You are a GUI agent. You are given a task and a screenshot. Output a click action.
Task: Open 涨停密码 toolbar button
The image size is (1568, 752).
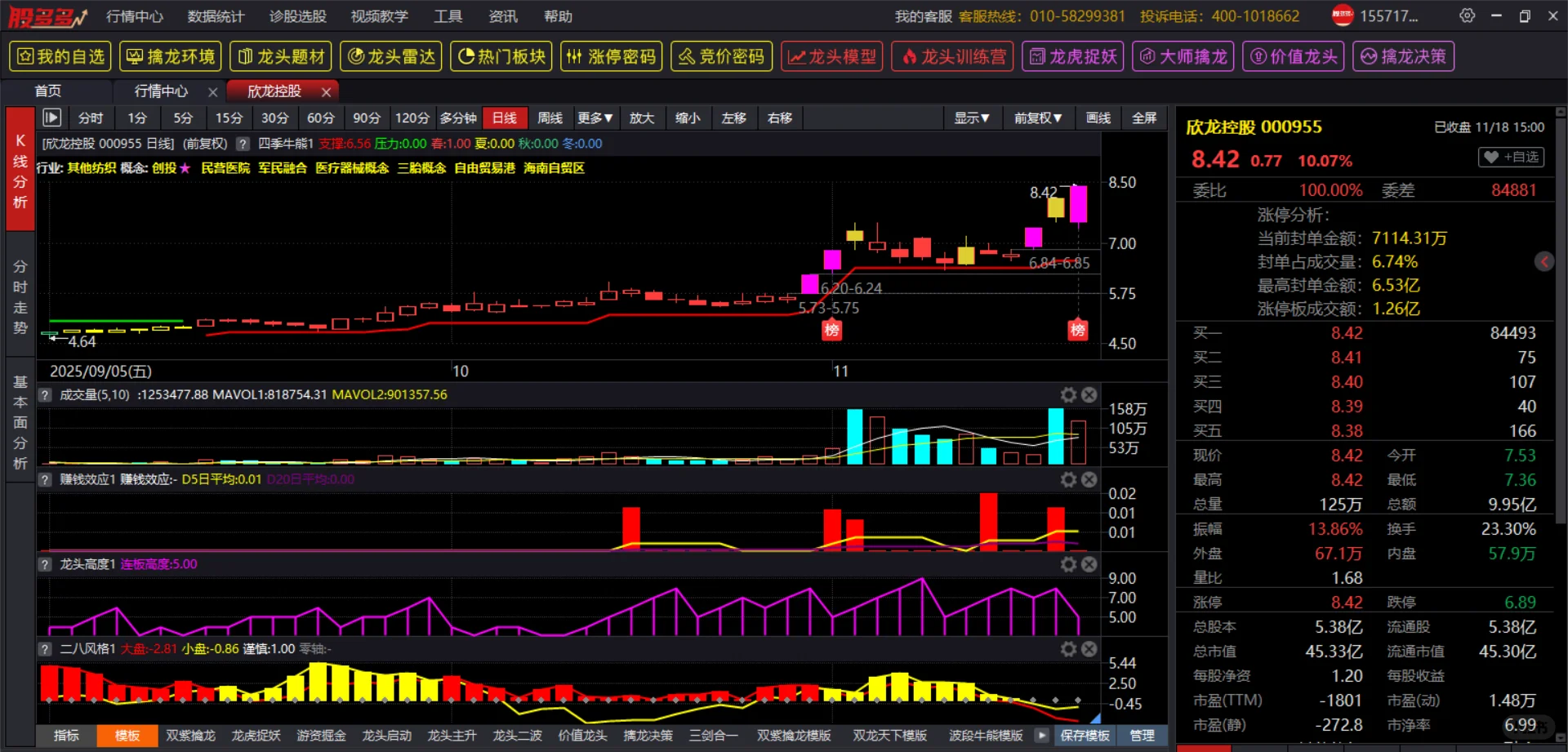612,56
